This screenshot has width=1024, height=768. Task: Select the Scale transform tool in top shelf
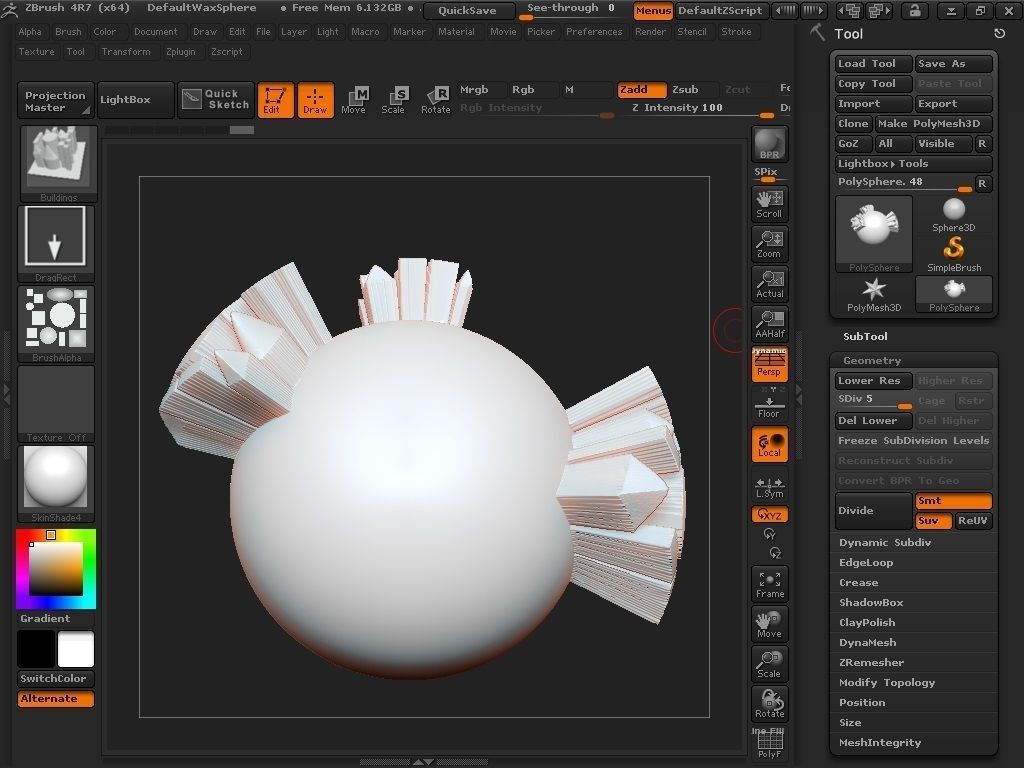pyautogui.click(x=393, y=100)
